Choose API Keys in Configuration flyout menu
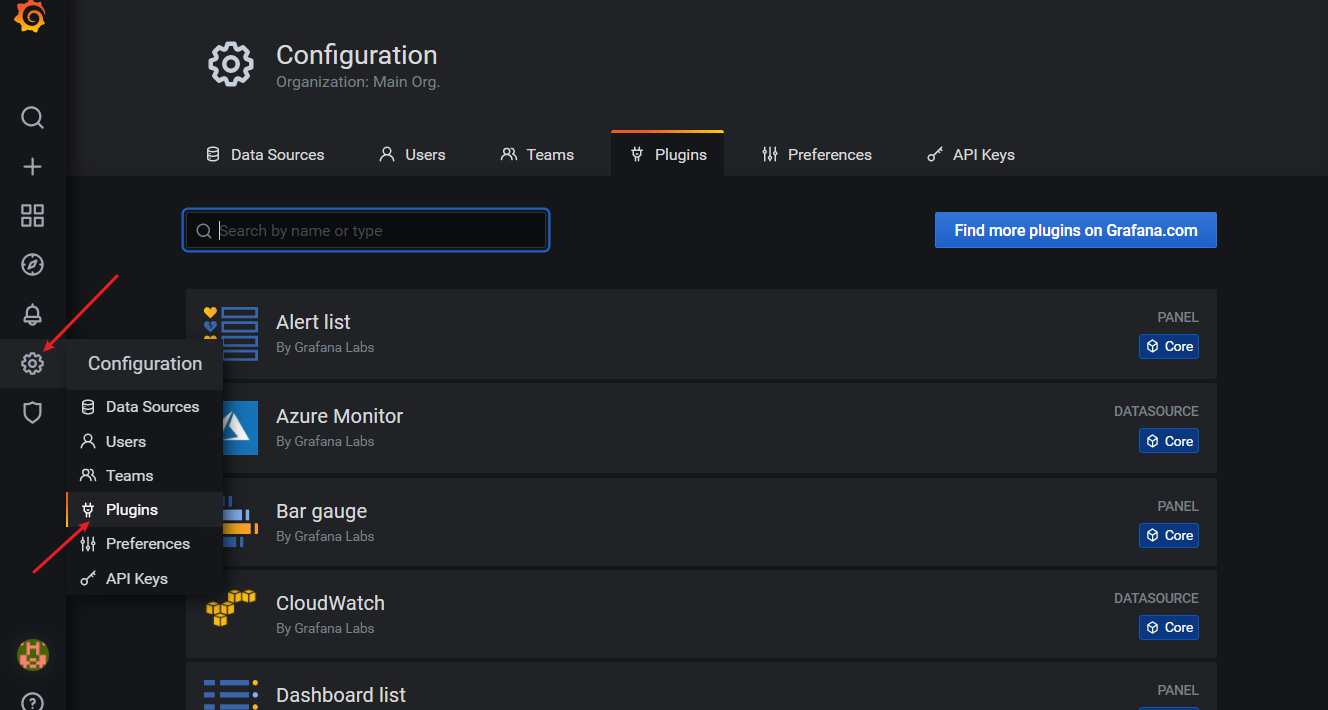 tap(144, 578)
